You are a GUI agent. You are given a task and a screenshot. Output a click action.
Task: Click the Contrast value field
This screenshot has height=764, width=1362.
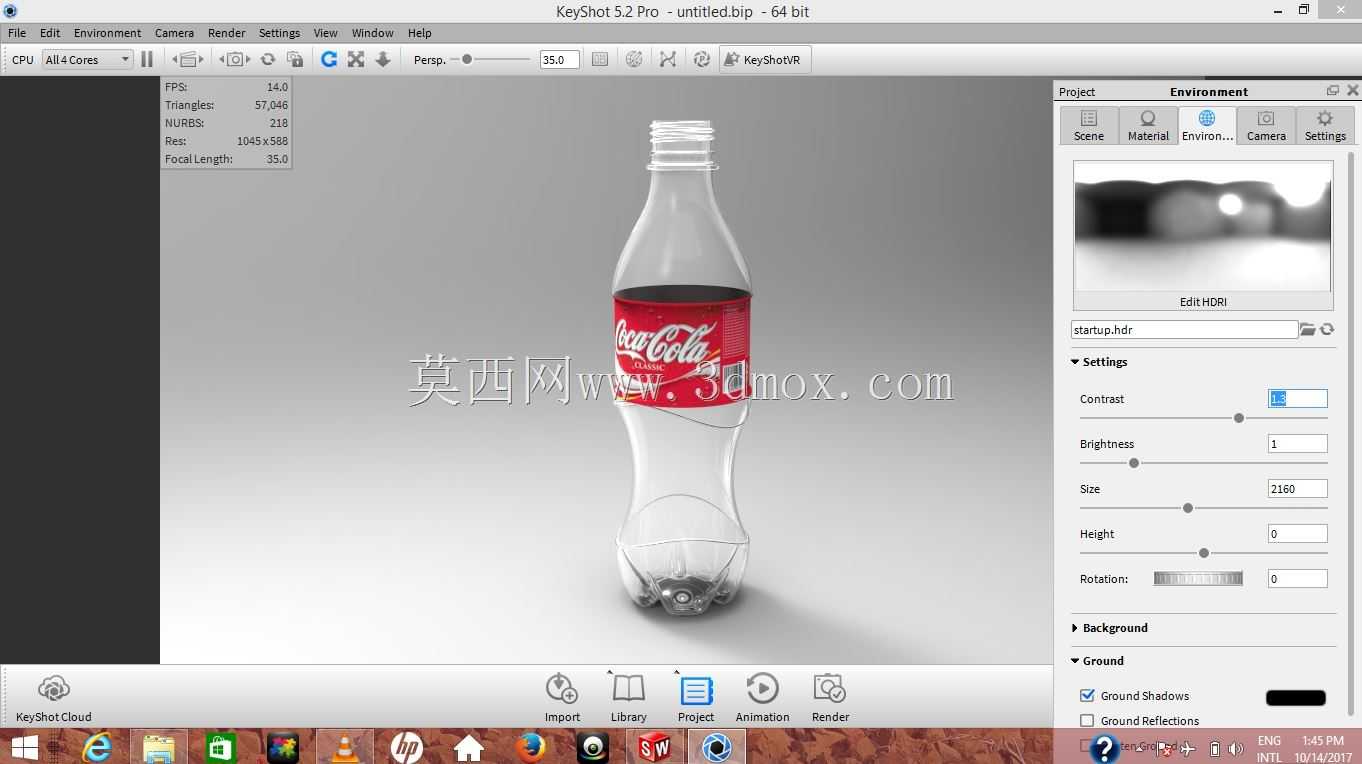click(x=1298, y=398)
